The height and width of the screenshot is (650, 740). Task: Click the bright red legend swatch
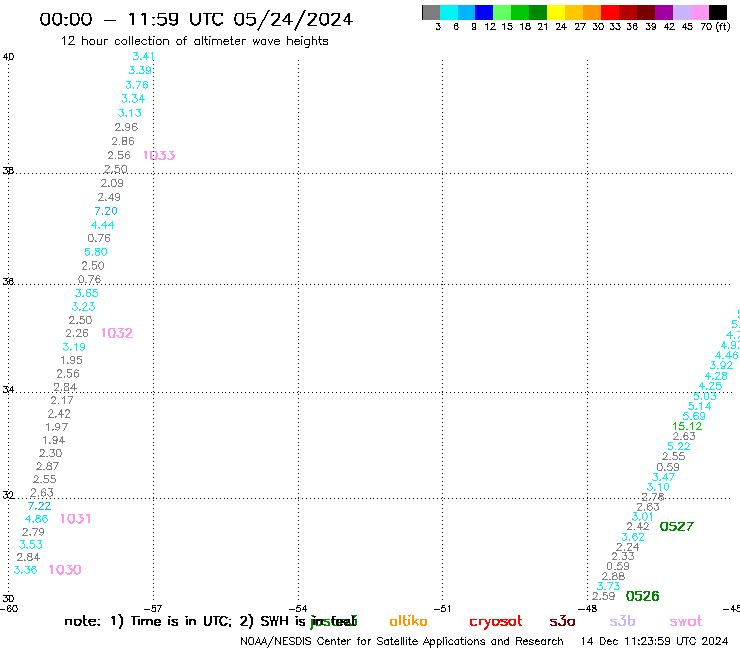tap(610, 12)
